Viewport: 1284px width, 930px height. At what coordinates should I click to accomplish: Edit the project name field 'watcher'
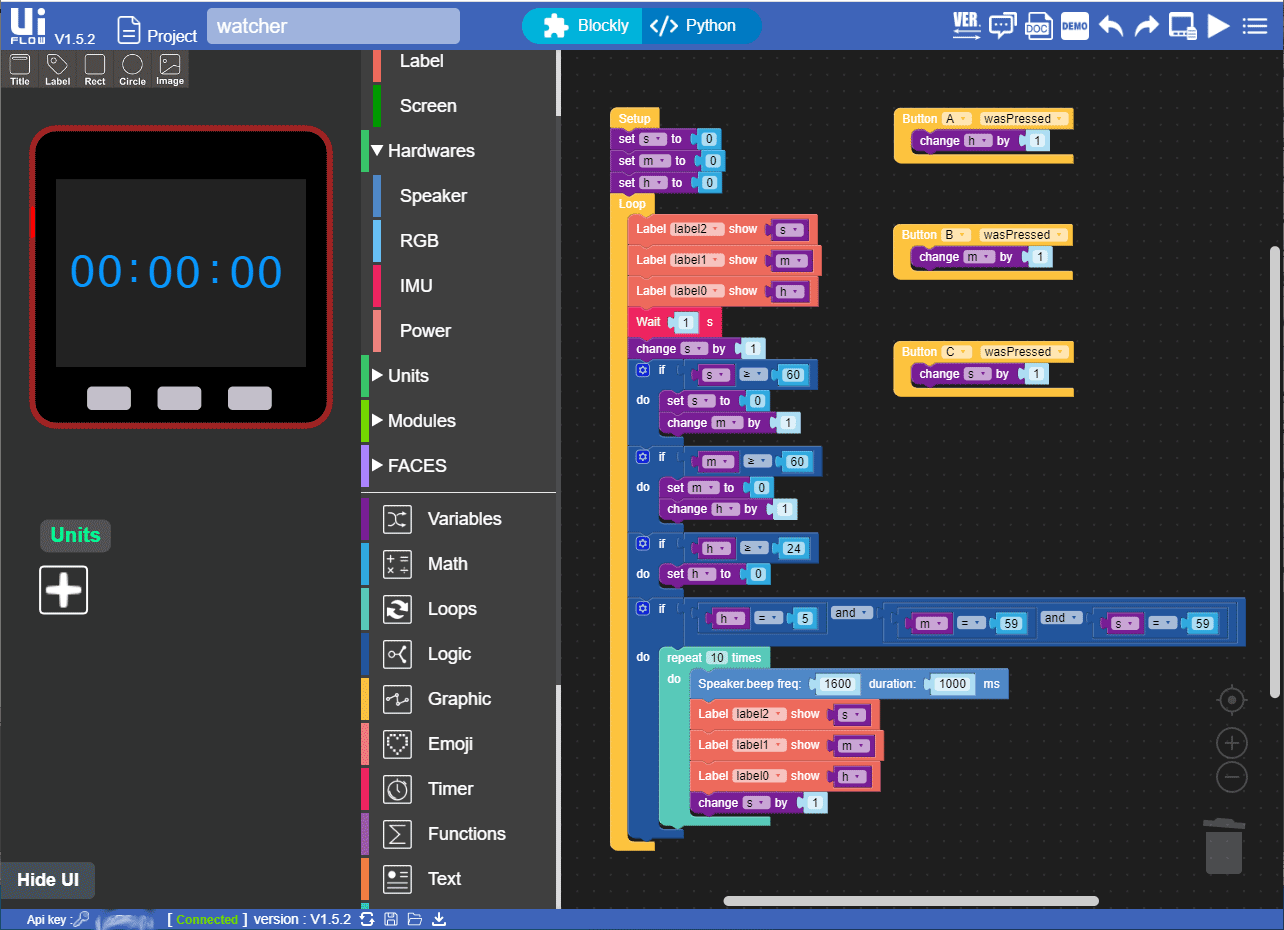point(333,26)
